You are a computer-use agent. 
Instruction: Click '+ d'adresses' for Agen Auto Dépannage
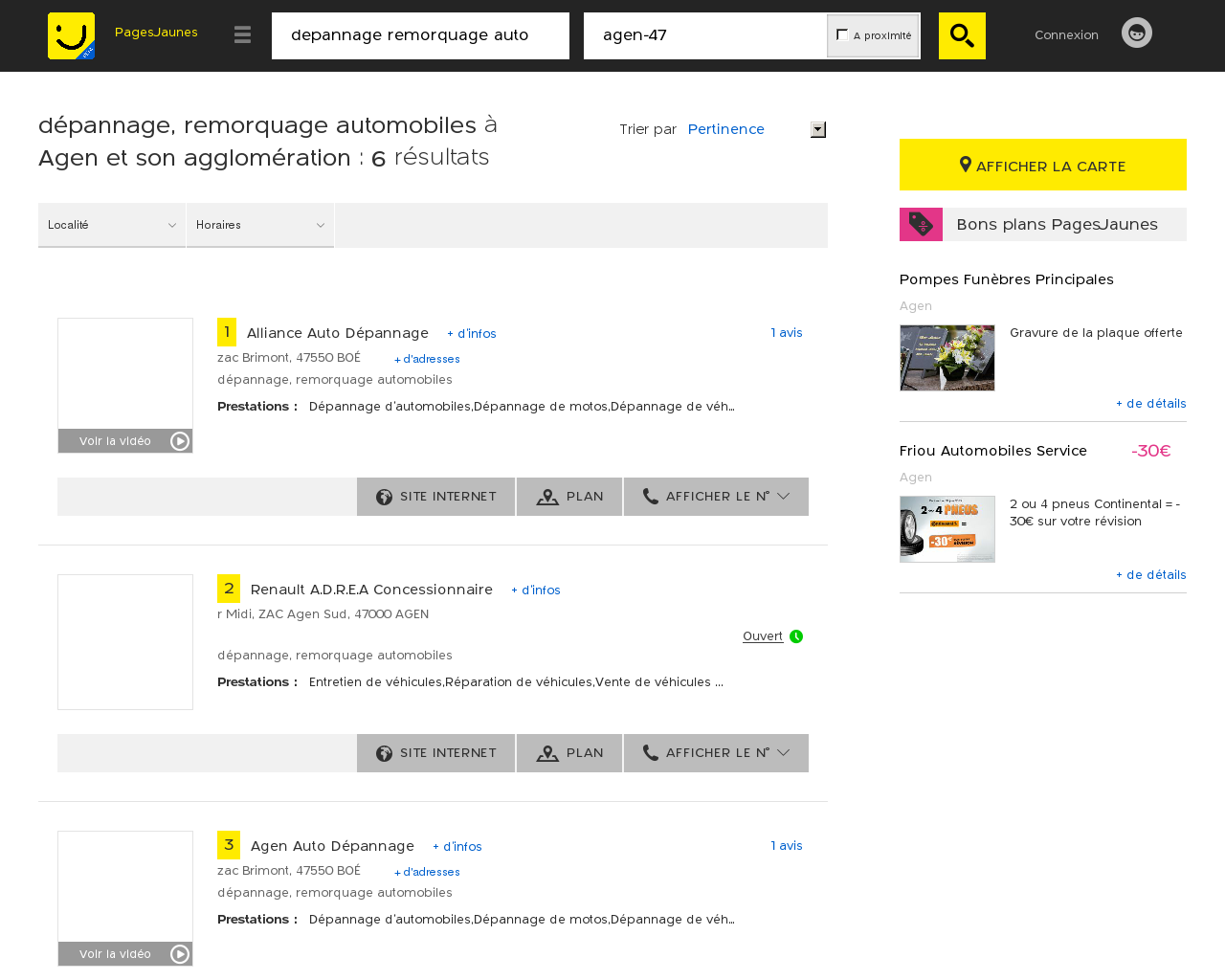point(427,872)
